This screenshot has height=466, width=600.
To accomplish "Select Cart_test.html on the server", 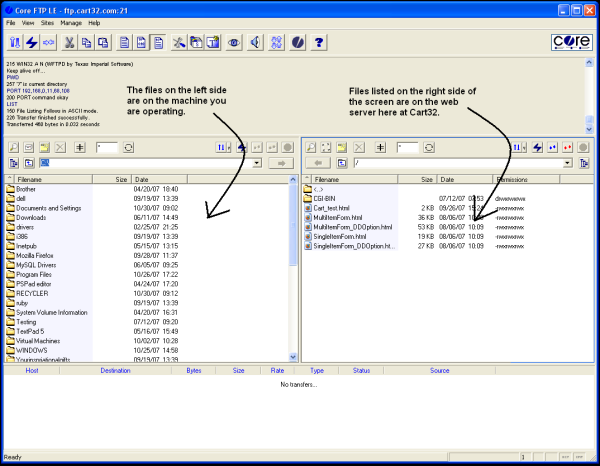I will coord(331,208).
